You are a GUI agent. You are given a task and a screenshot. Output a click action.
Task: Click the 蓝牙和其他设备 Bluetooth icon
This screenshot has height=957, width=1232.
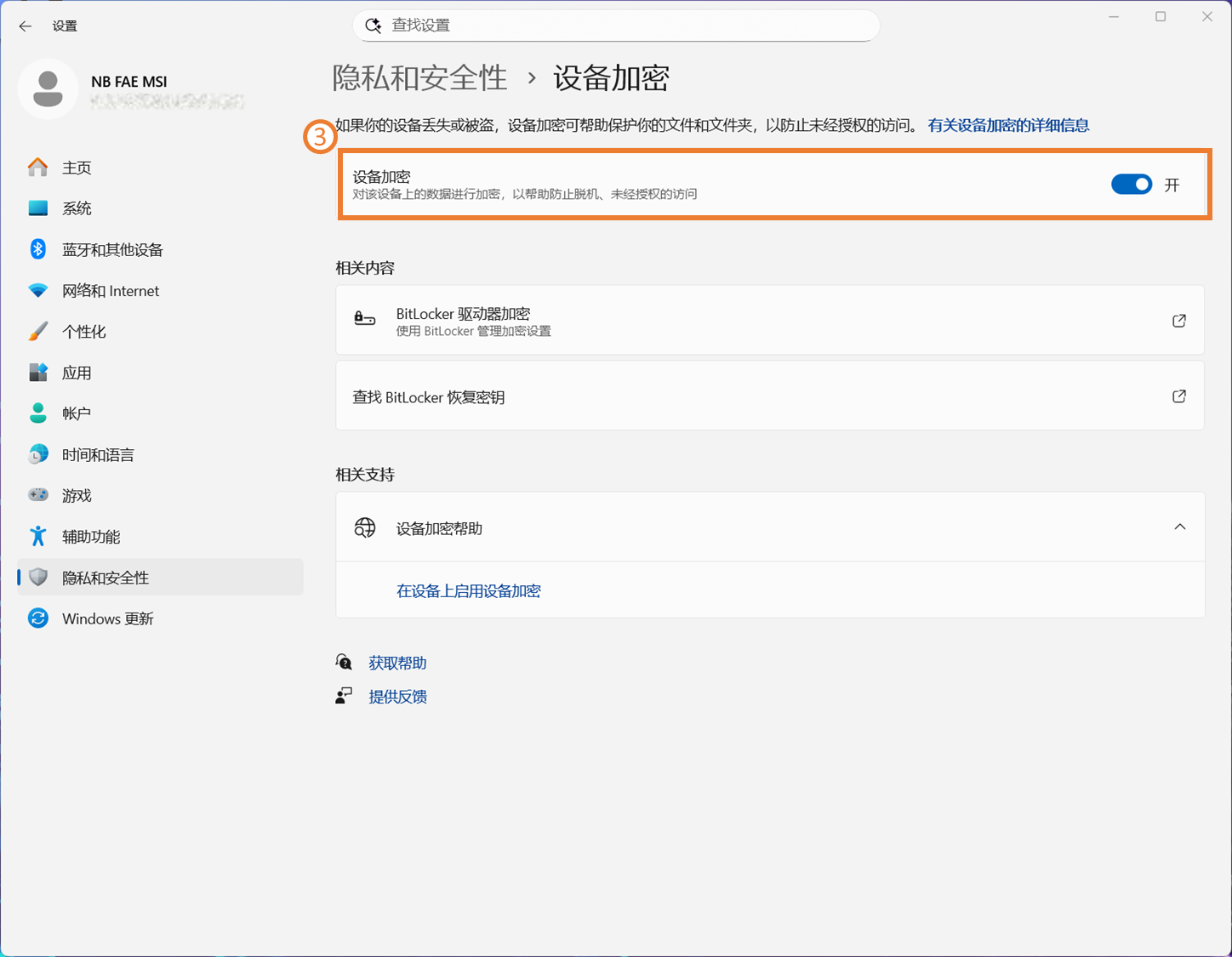coord(38,249)
